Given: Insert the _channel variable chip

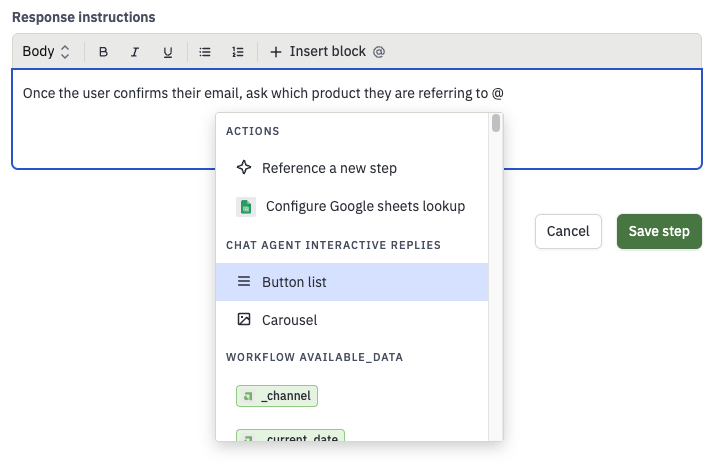Looking at the screenshot, I should (277, 396).
